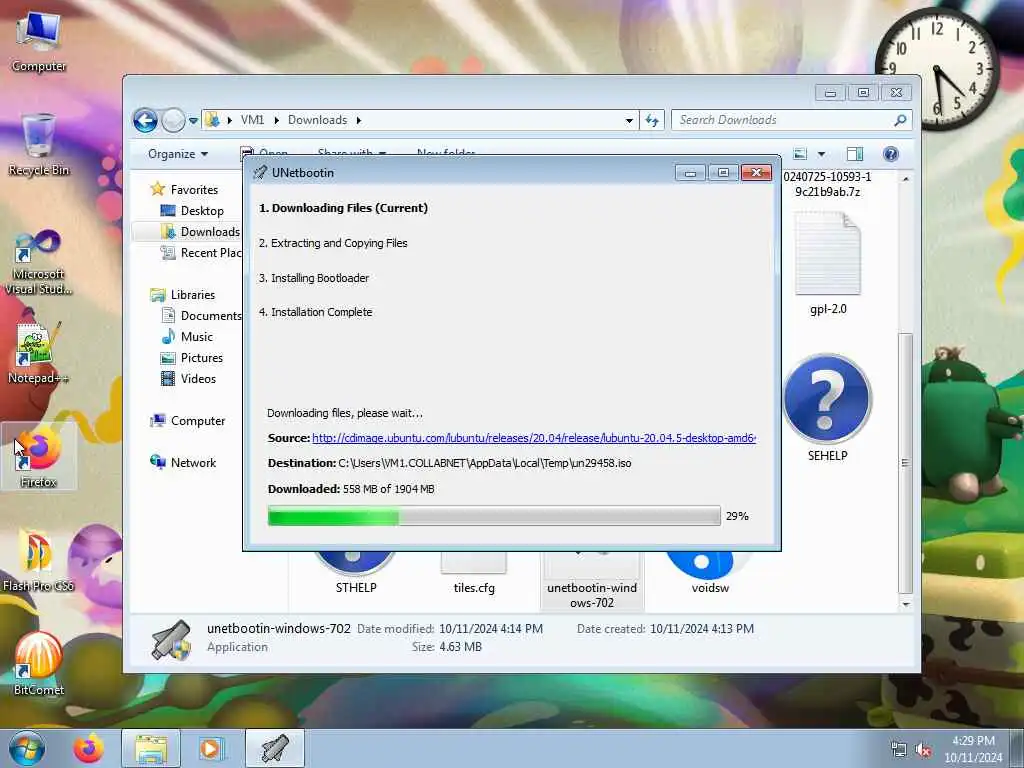This screenshot has height=768, width=1024.
Task: Open the address bar root location arrow
Action: point(230,120)
